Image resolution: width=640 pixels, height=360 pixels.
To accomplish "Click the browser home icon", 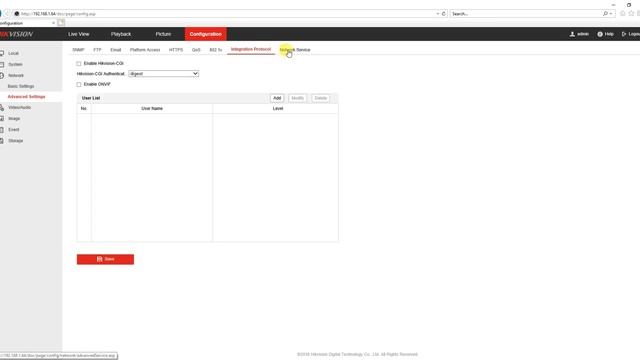I will 622,13.
